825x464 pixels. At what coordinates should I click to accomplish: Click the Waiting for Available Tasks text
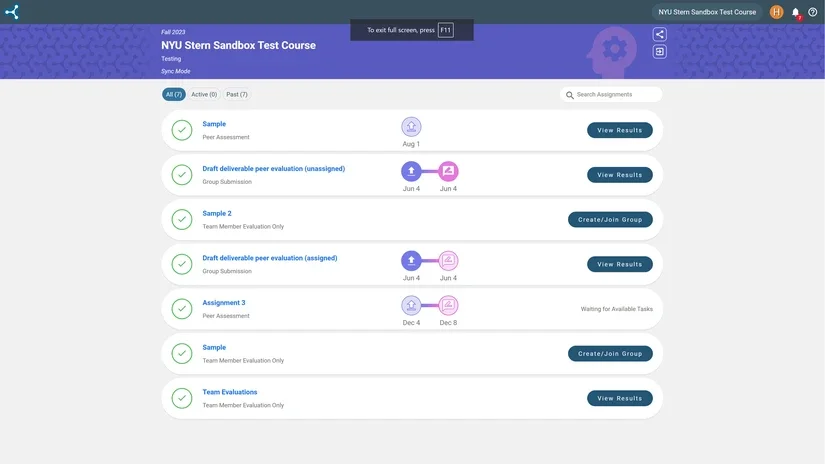pos(617,309)
